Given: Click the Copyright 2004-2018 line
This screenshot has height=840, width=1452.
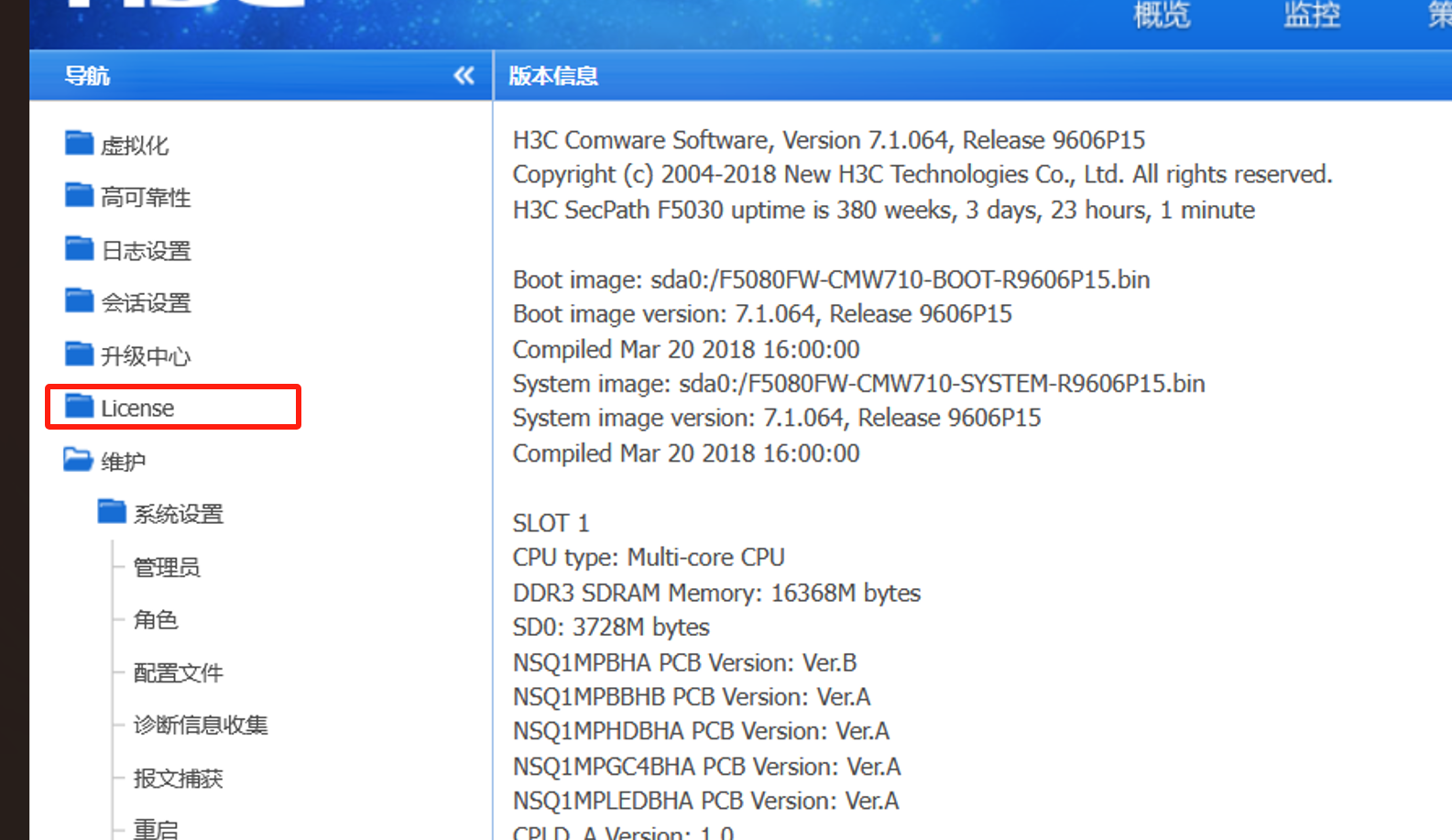Looking at the screenshot, I should 923,174.
